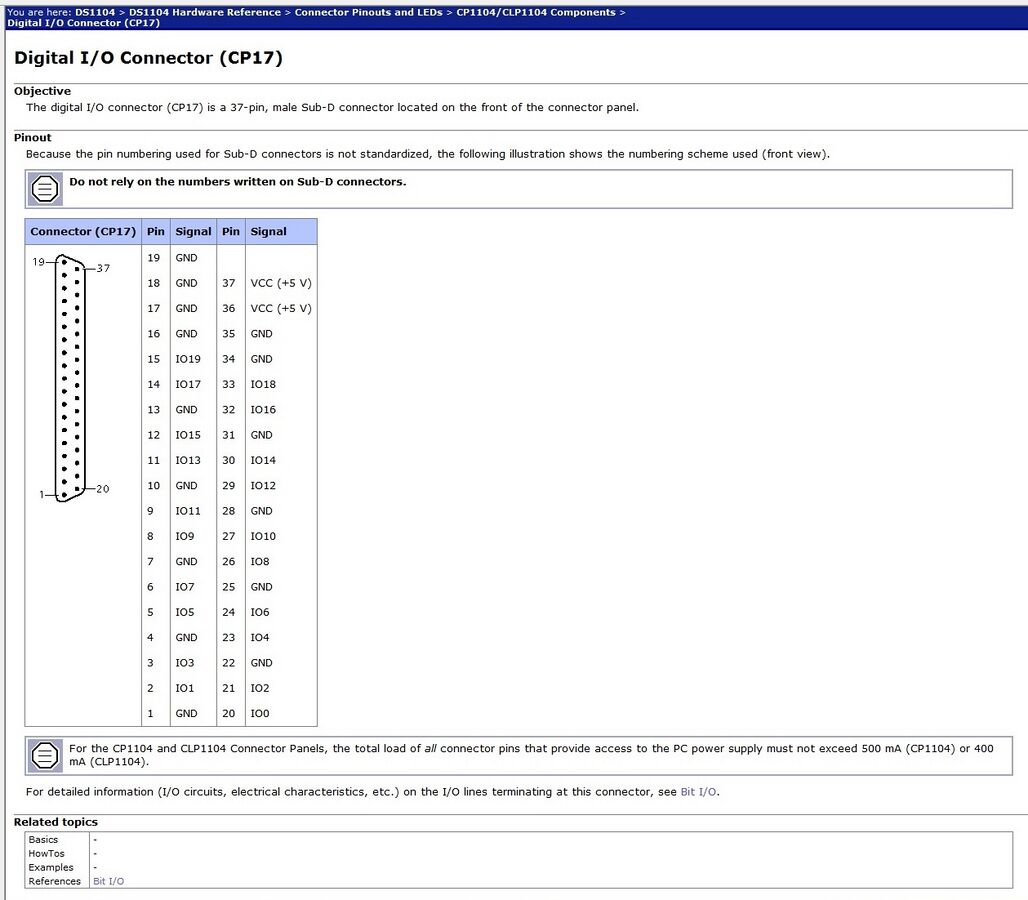
Task: Click the note icon beside the total load notice
Action: coord(45,756)
